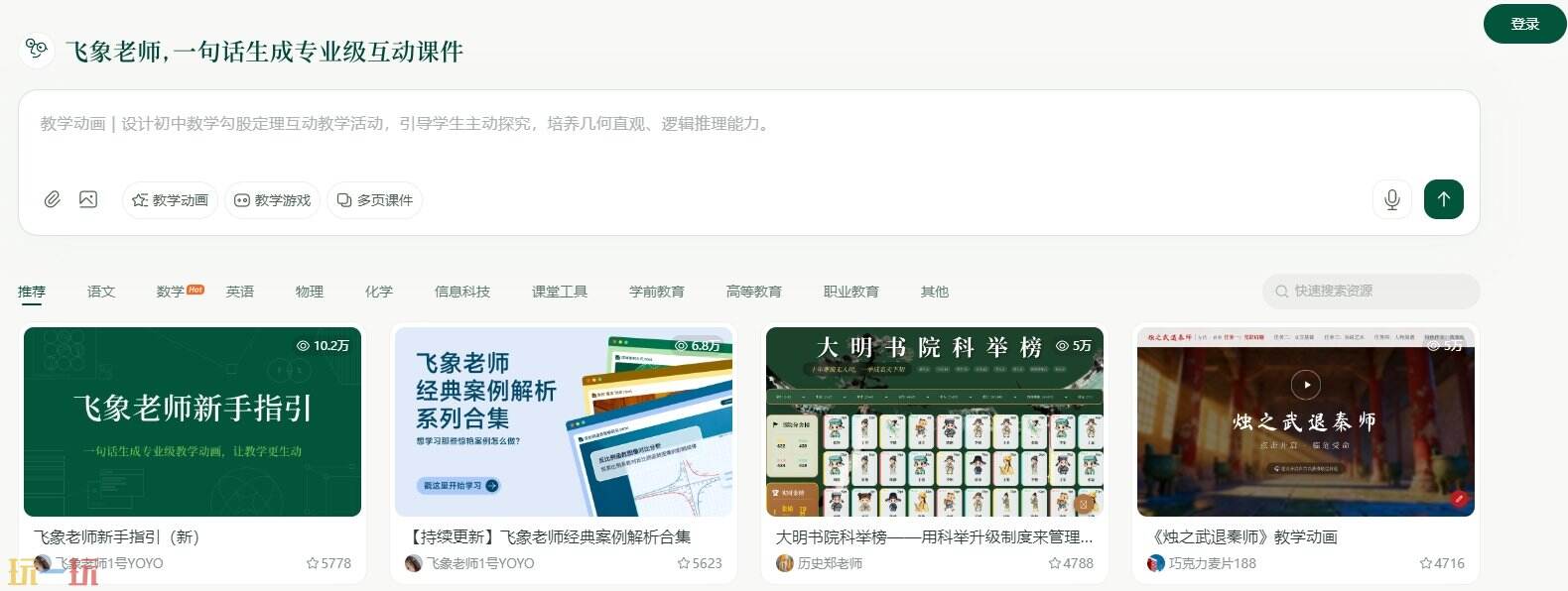Click the 巧克力麦片188 avatar
Image resolution: width=1568 pixels, height=591 pixels.
click(1155, 563)
